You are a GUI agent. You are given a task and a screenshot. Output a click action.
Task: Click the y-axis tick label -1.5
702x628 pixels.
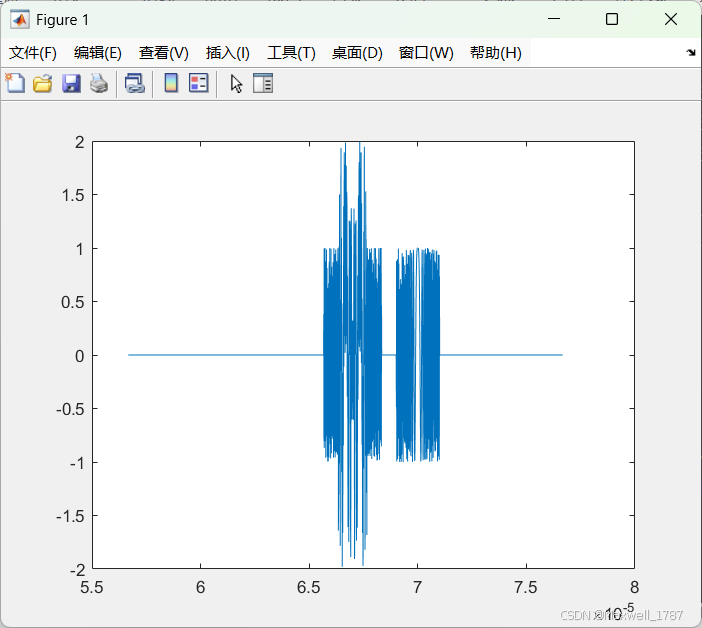pos(70,516)
